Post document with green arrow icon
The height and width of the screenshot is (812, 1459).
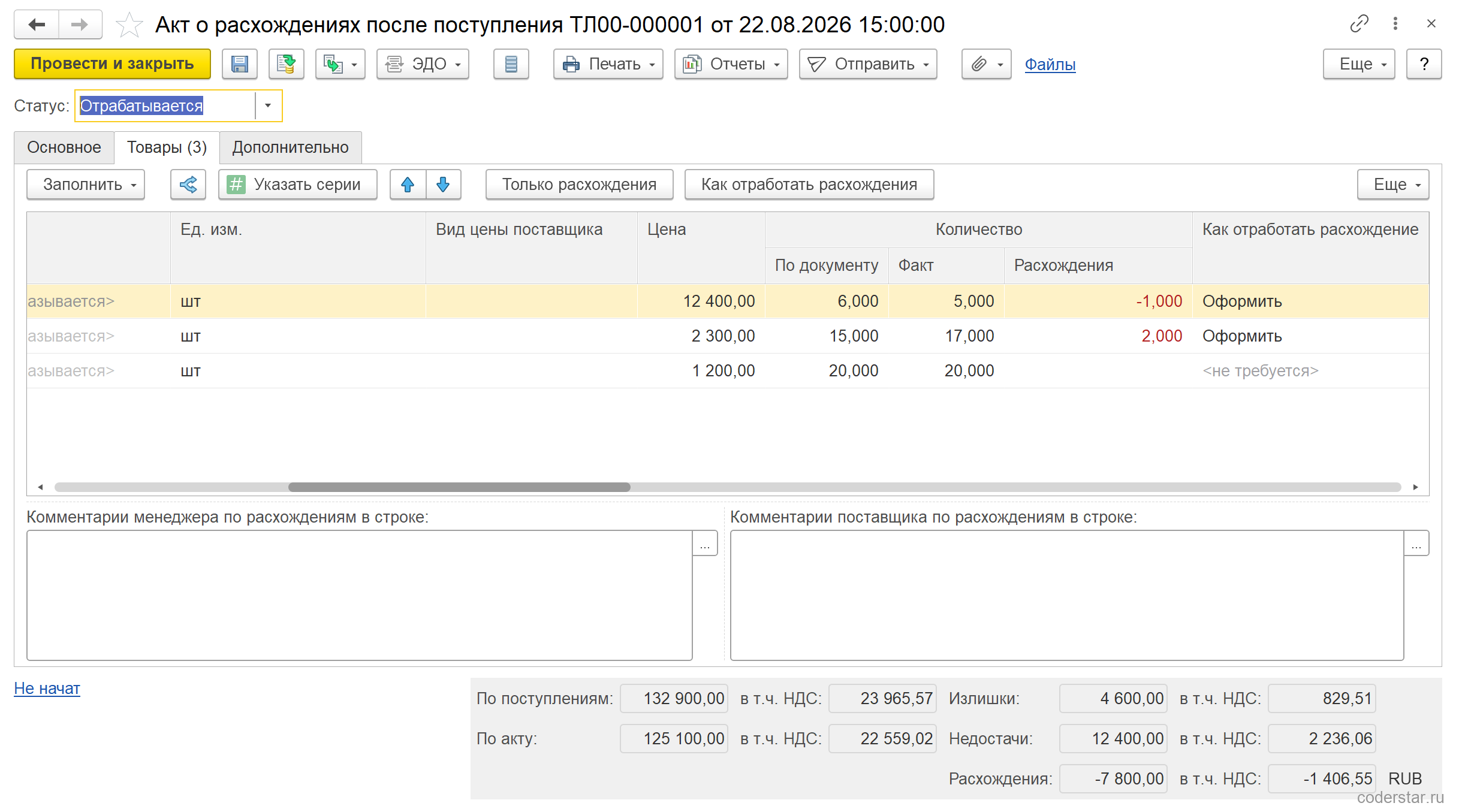pyautogui.click(x=287, y=64)
